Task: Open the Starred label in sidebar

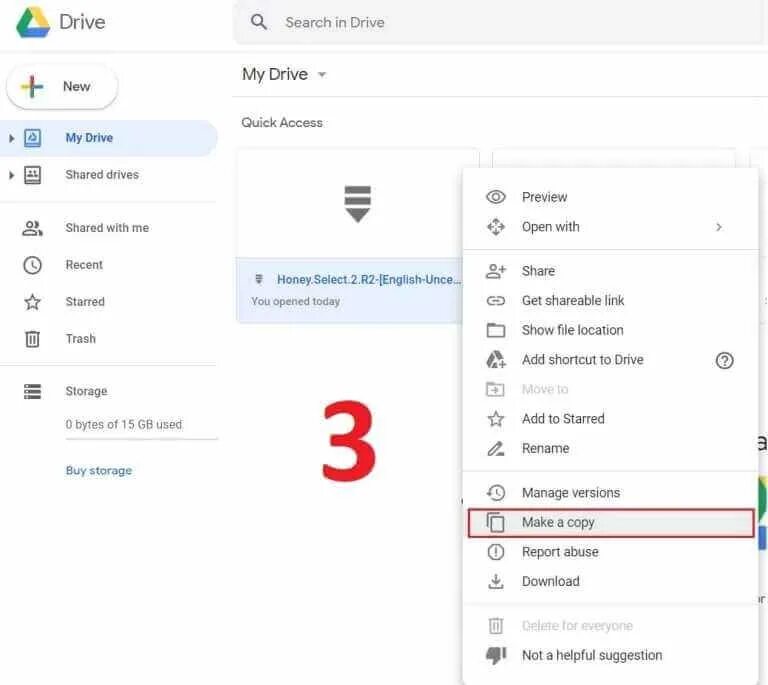Action: pyautogui.click(x=85, y=302)
